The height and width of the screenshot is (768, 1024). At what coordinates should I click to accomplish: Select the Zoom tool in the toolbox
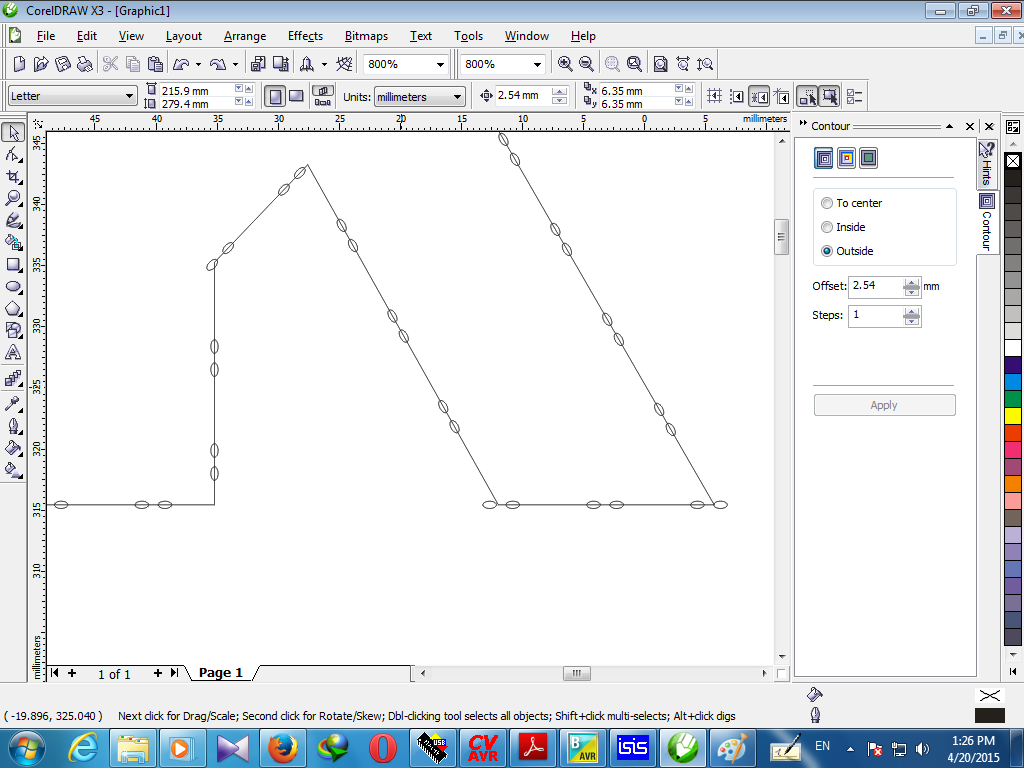[13, 198]
